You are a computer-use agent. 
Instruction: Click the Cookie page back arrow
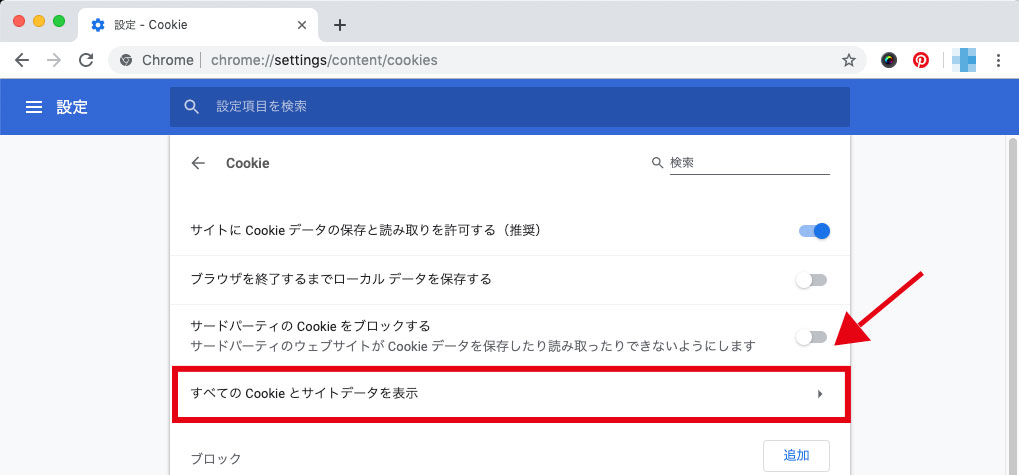[198, 163]
